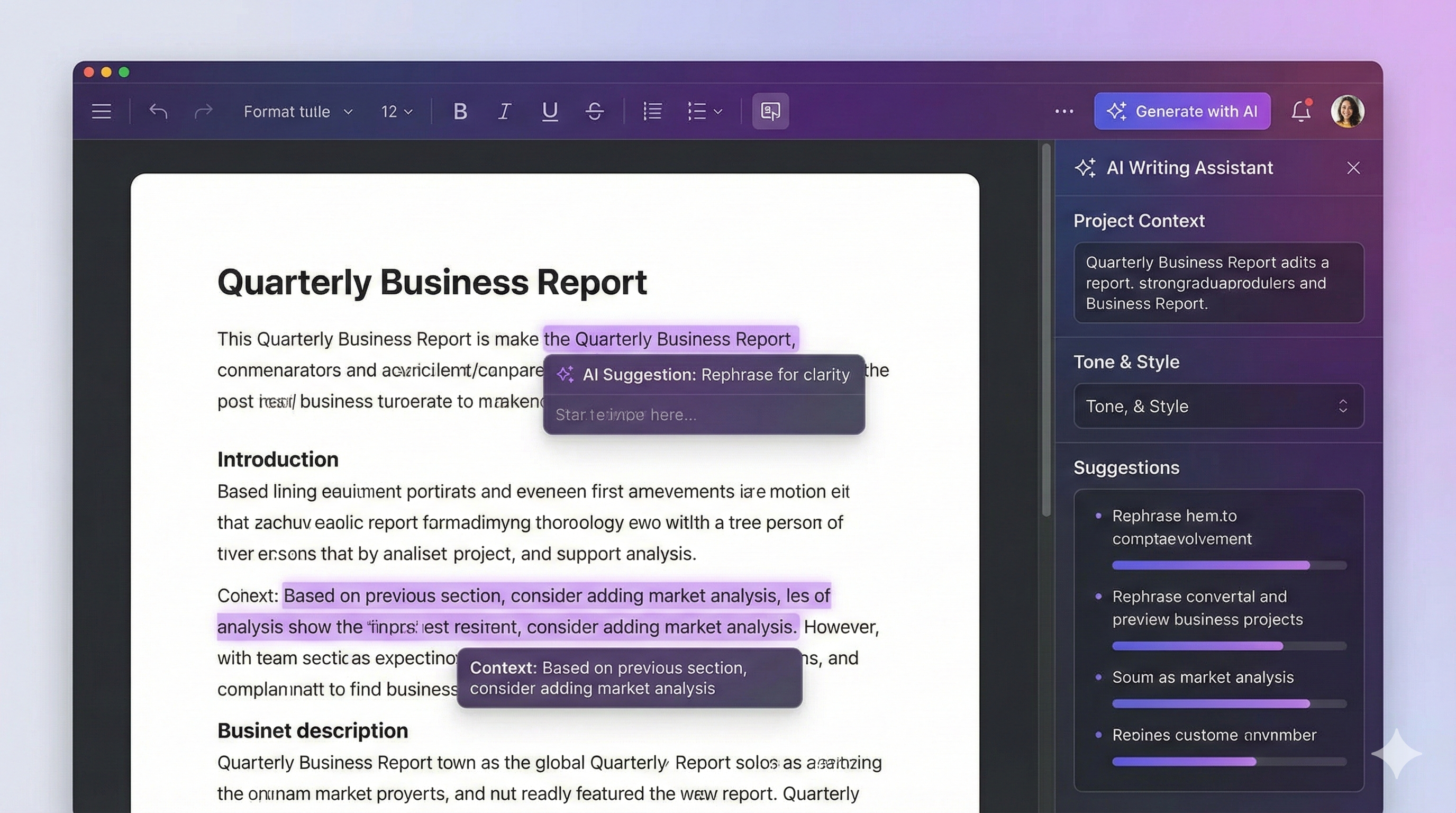Open the Format style dropdown
This screenshot has height=813, width=1456.
298,112
